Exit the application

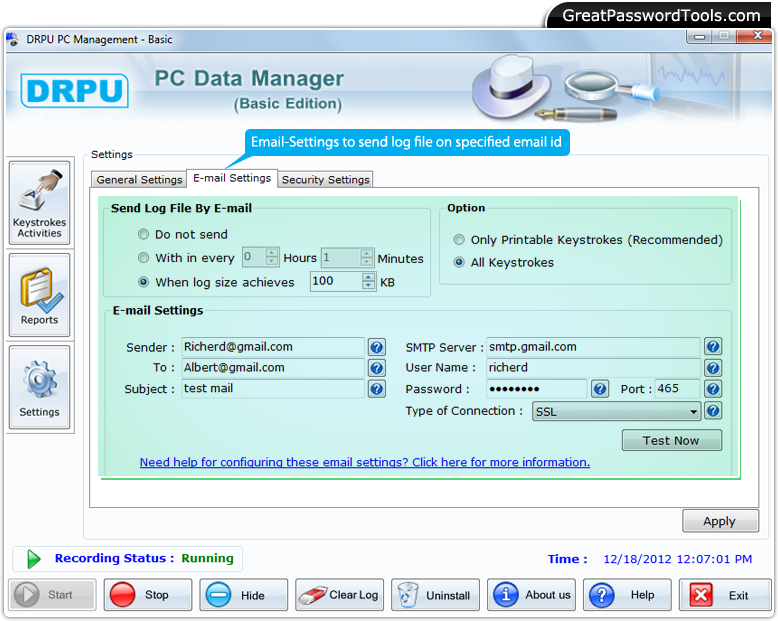pos(723,595)
